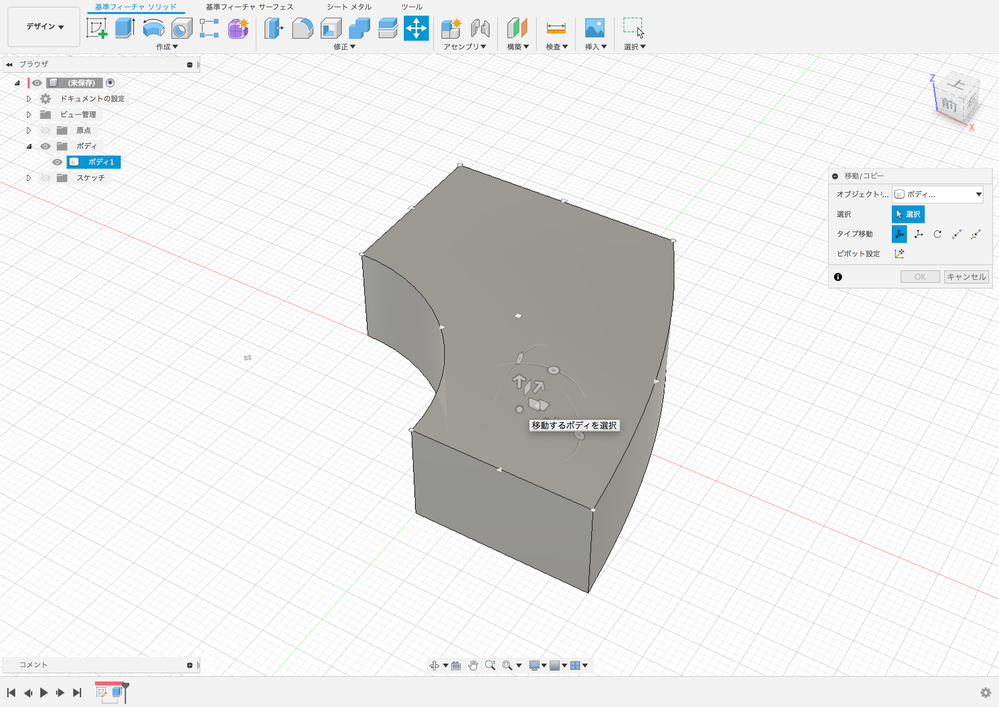
Task: Open the デザイン workspace dropdown
Action: click(44, 27)
